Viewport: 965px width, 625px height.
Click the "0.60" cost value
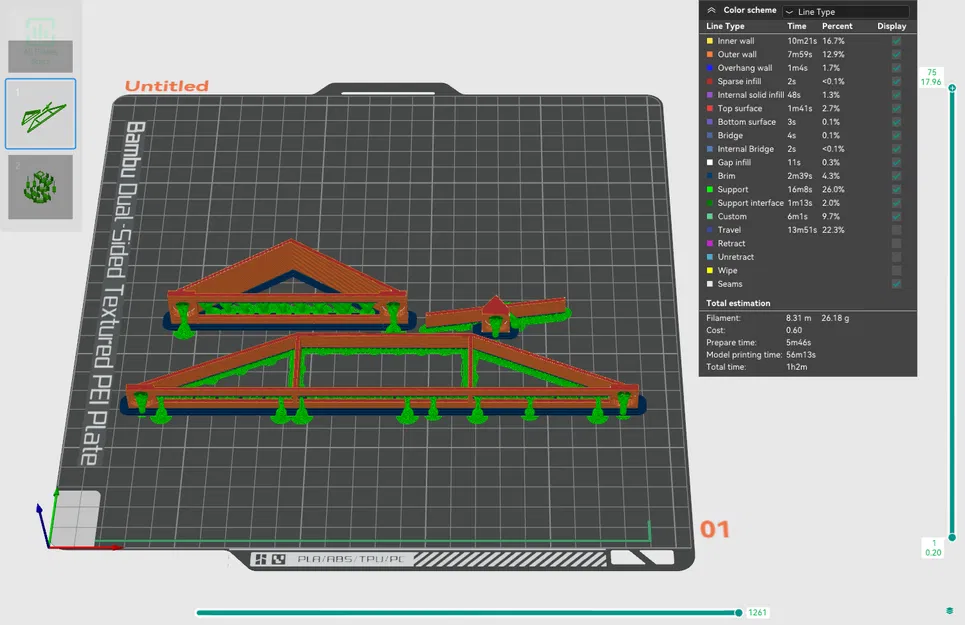click(x=794, y=330)
